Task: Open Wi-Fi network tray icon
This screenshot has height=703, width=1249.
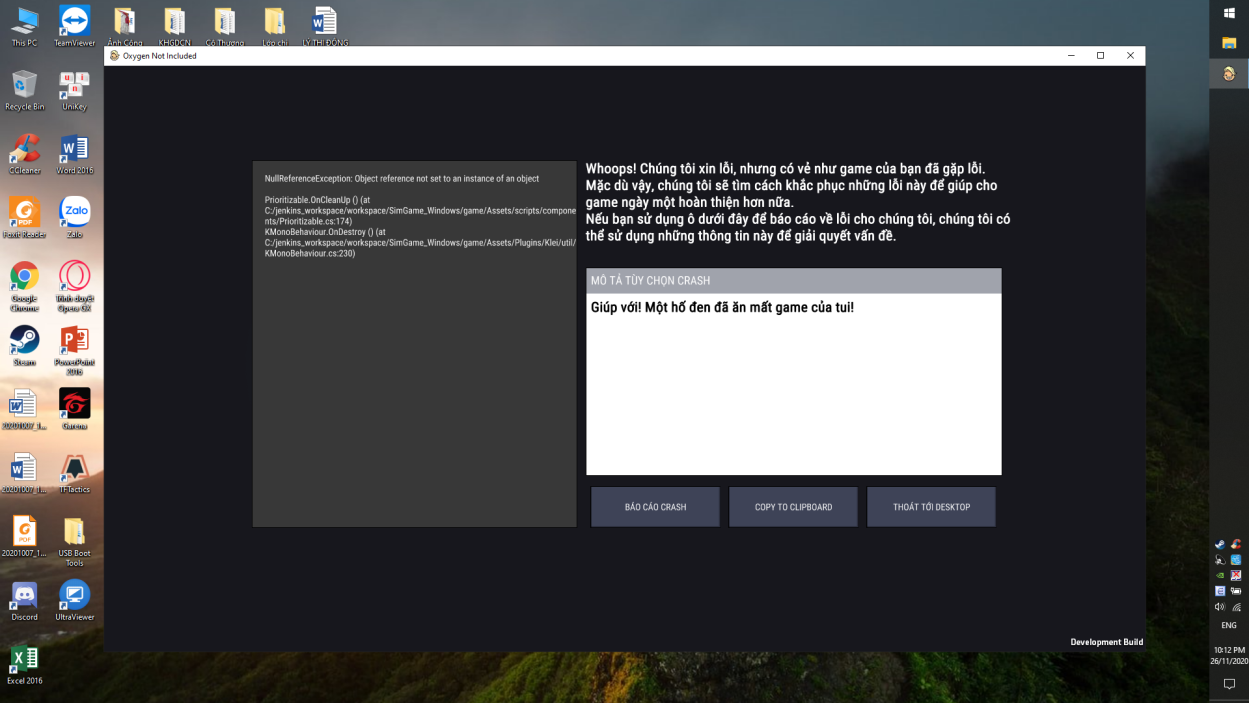Action: 1236,606
